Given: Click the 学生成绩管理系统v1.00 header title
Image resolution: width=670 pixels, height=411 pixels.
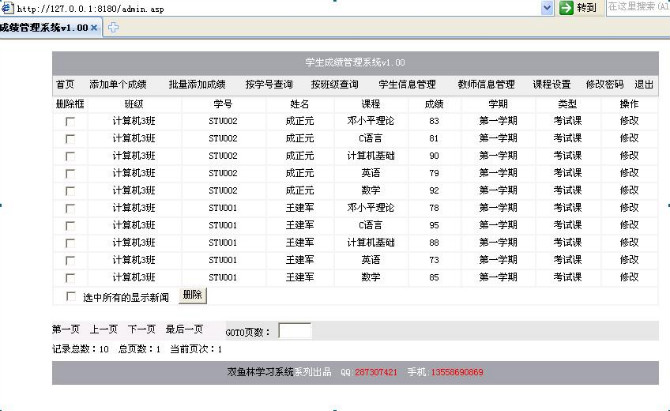Looking at the screenshot, I should point(355,62).
